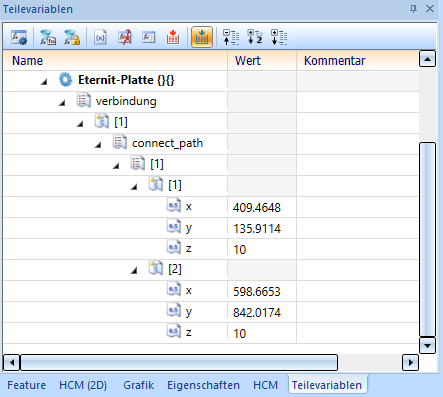443x397 pixels.
Task: Click the formula filter funnel icon
Action: click(48, 37)
